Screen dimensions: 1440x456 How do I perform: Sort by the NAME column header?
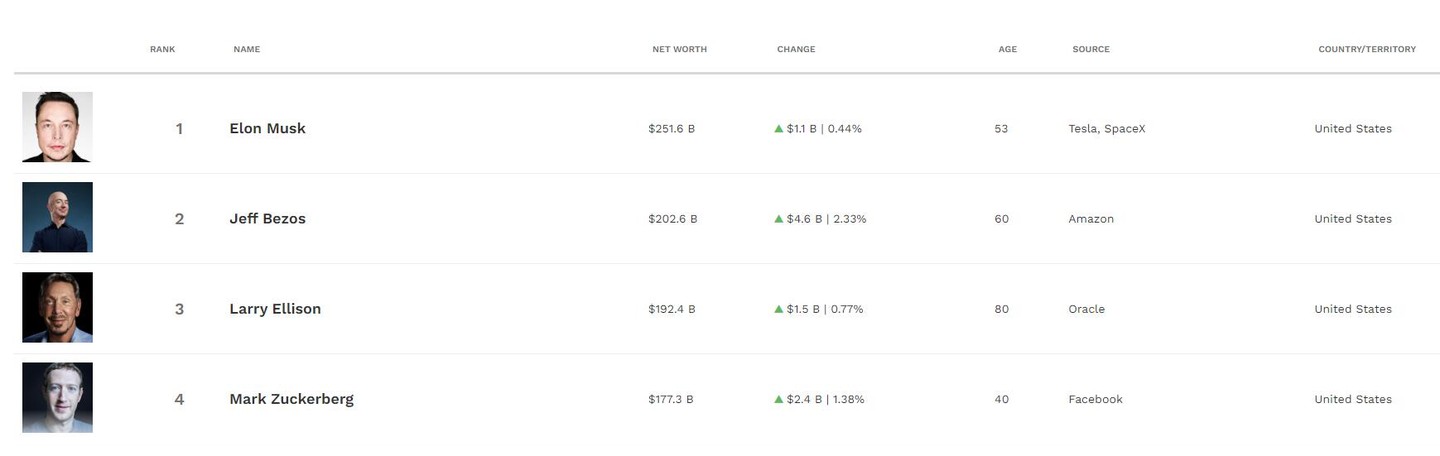246,49
